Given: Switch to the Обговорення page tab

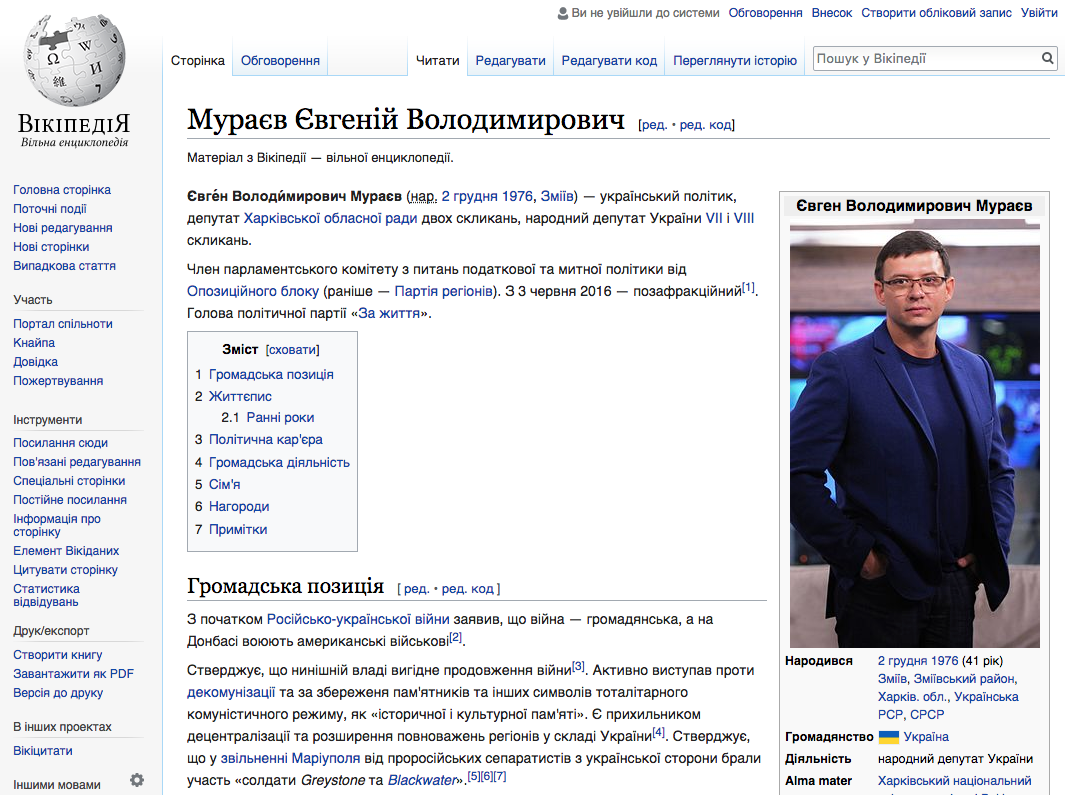Looking at the screenshot, I should pyautogui.click(x=280, y=60).
